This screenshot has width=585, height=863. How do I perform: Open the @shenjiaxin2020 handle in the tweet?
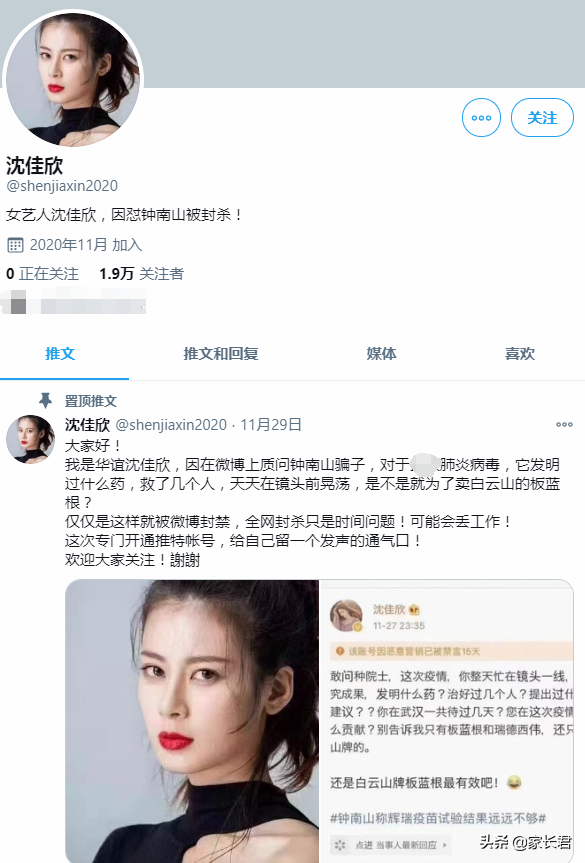pyautogui.click(x=171, y=425)
